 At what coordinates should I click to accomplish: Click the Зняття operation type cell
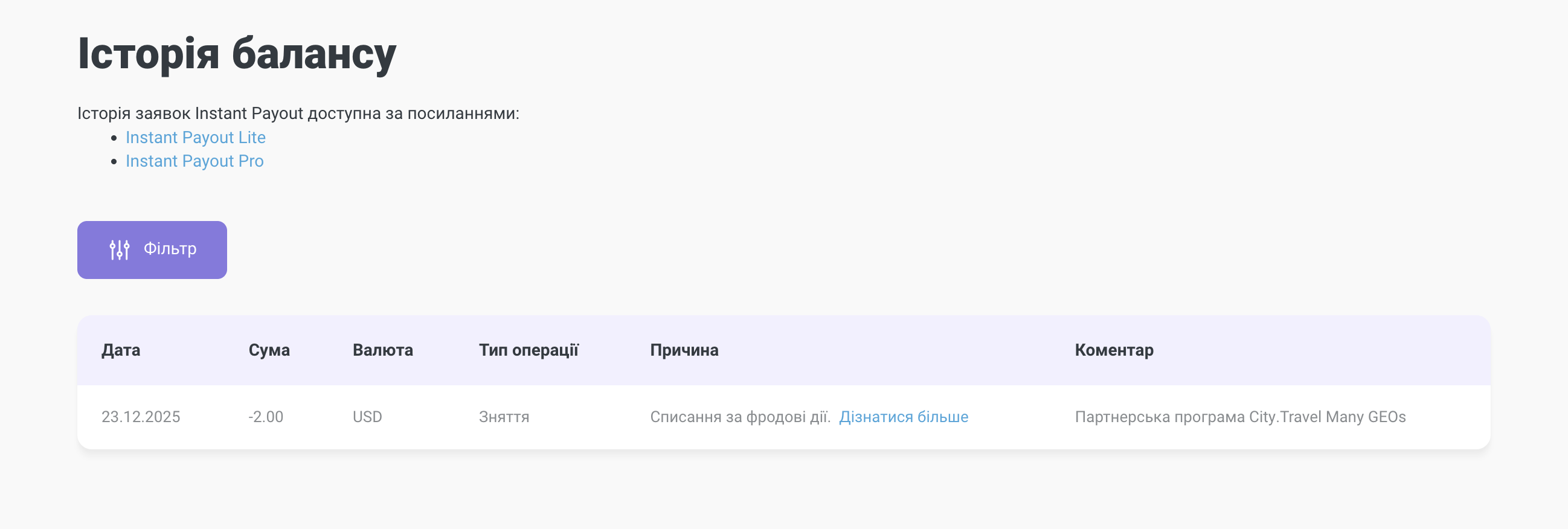point(503,417)
